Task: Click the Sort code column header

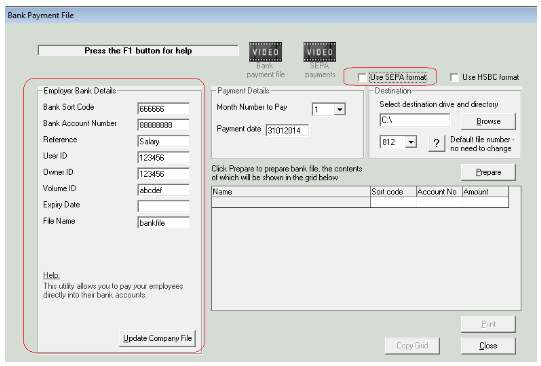Action: [x=393, y=192]
